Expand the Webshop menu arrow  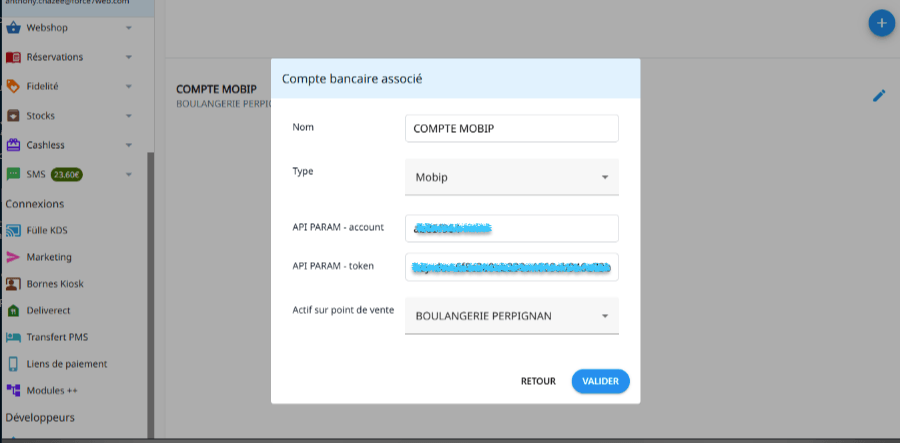(x=129, y=28)
